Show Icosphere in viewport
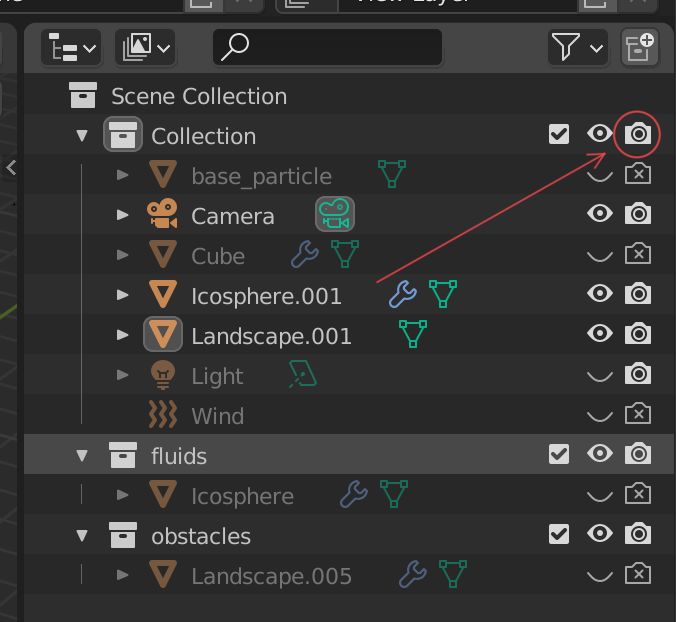676x622 pixels. pos(599,496)
